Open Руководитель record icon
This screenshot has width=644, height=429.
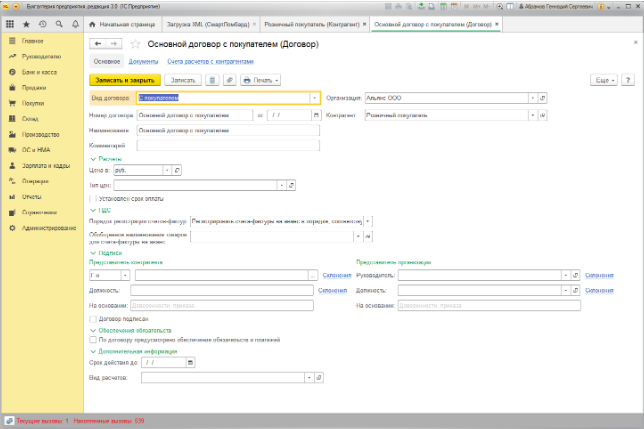pos(575,275)
